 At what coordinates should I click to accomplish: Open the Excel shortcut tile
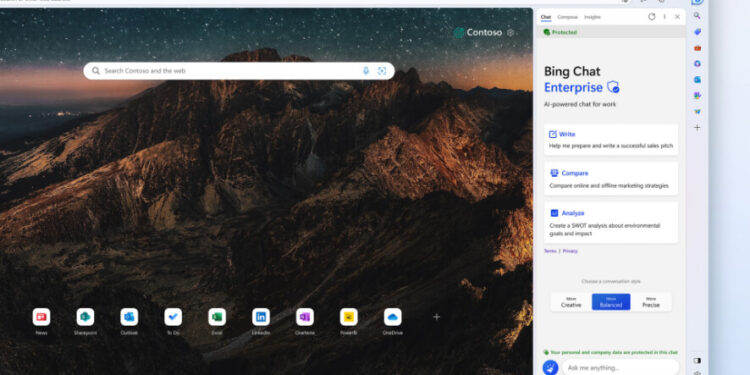[217, 317]
